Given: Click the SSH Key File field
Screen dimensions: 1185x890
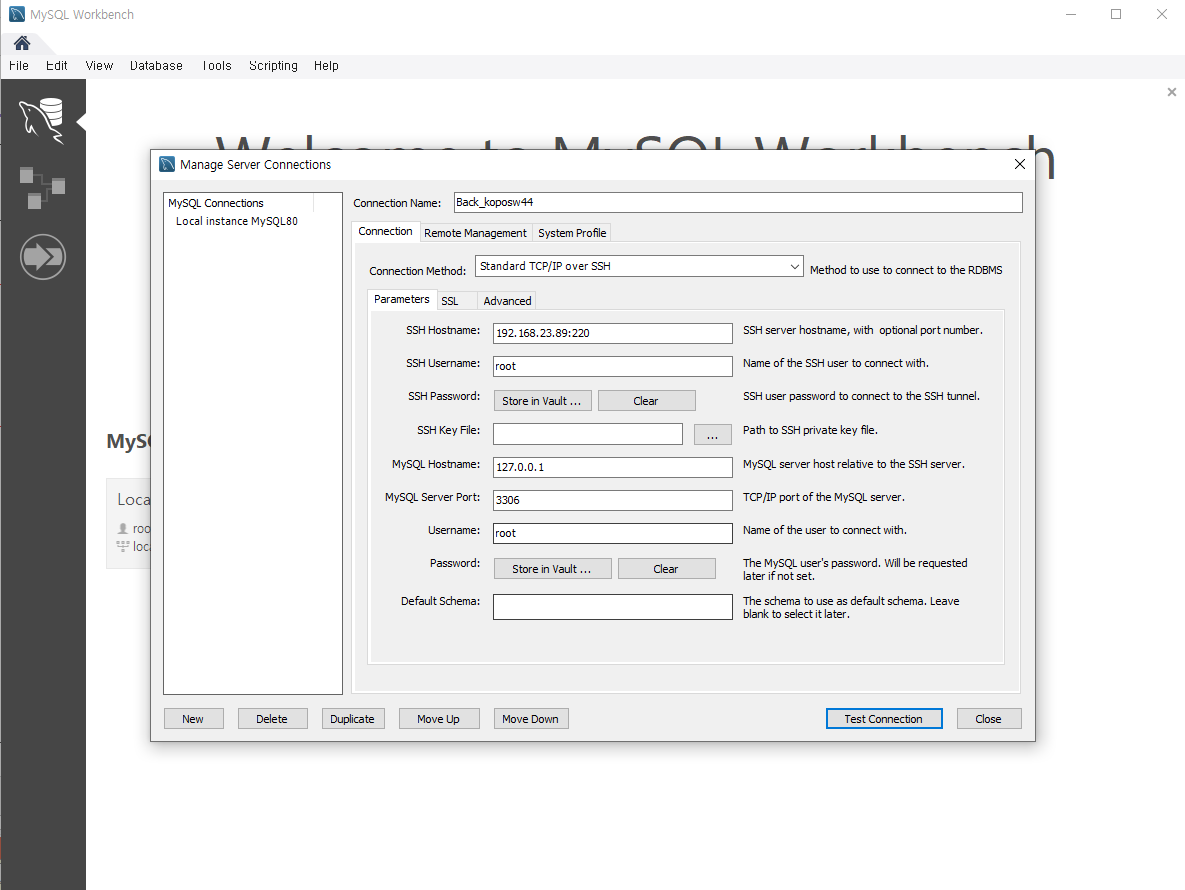Looking at the screenshot, I should (588, 434).
